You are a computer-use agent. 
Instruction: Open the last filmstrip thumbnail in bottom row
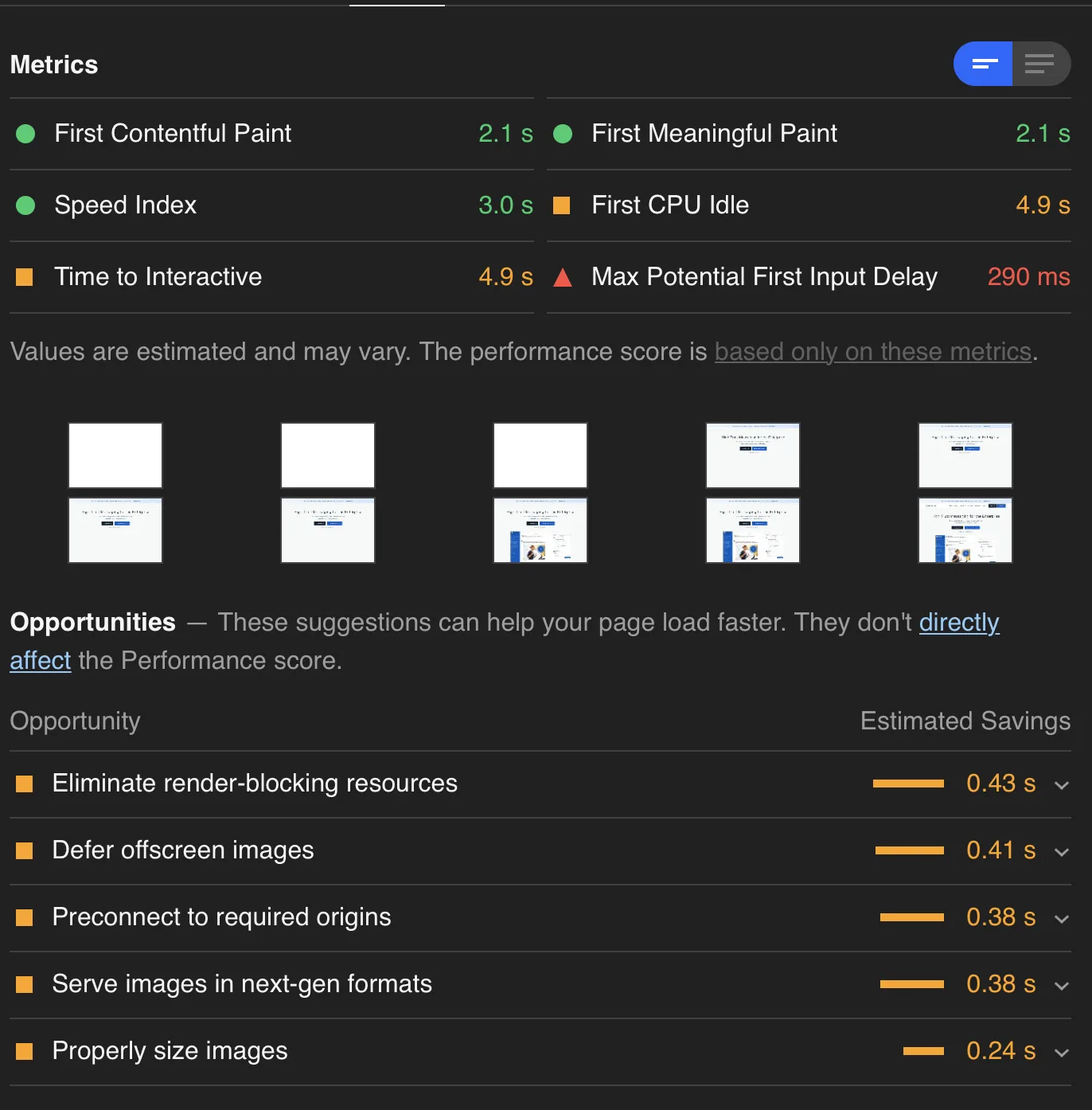pos(965,530)
